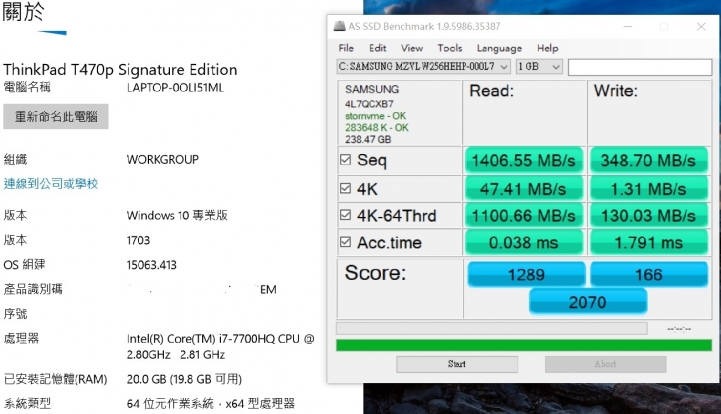Viewport: 721px width, 414px height.
Task: Open the View menu
Action: pyautogui.click(x=412, y=48)
